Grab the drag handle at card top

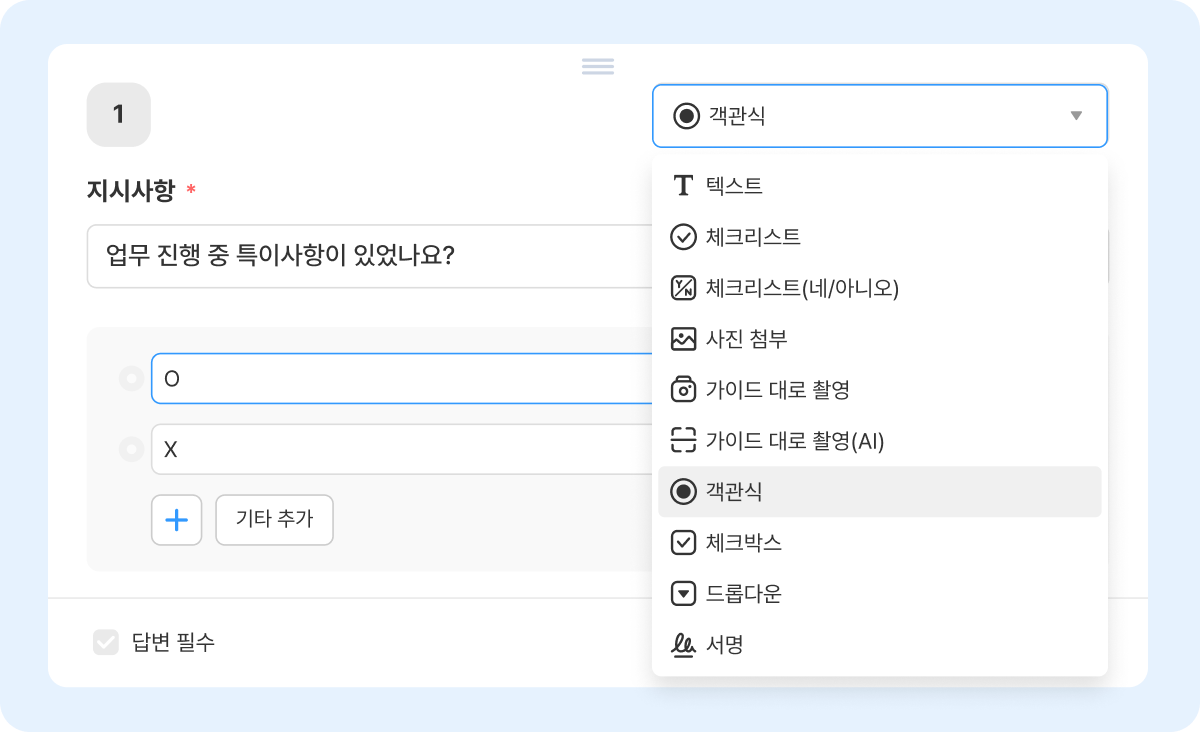pyautogui.click(x=598, y=67)
